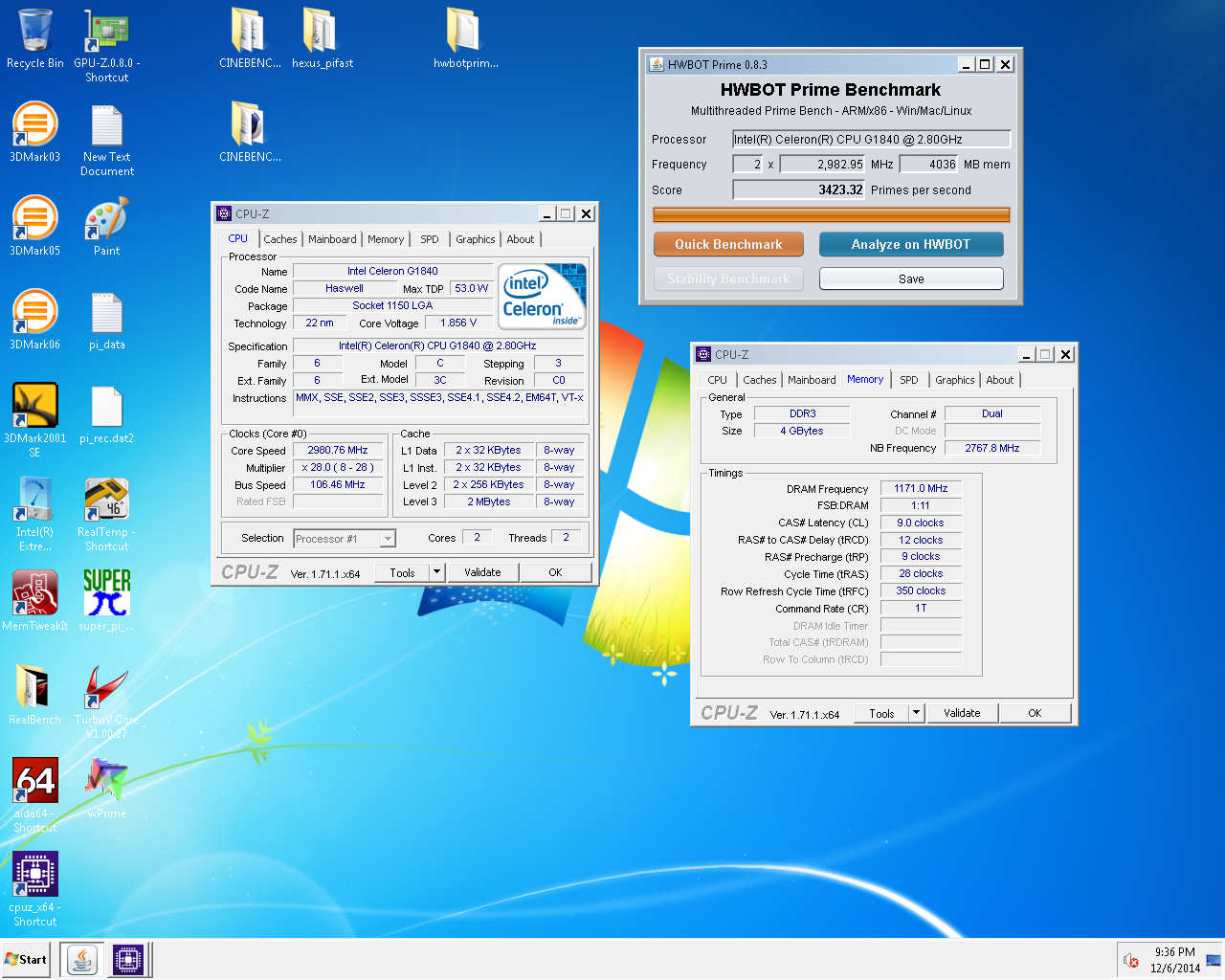Open the RealTemp shortcut icon
This screenshot has height=980, width=1225.
106,514
